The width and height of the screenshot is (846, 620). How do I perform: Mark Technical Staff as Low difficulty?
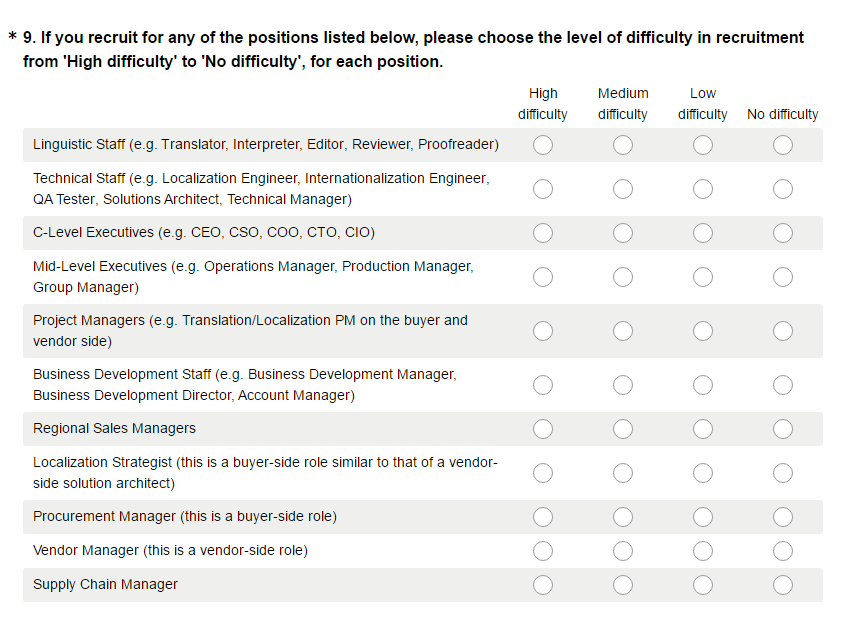point(702,189)
